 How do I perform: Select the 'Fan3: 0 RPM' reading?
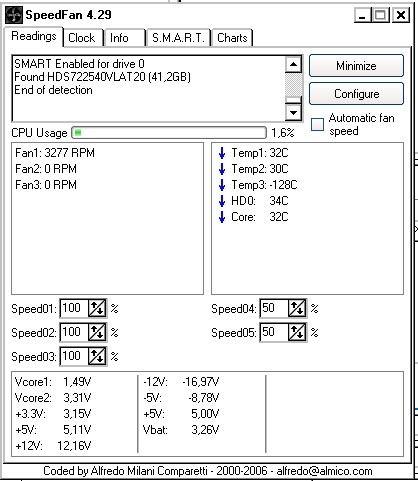coord(46,185)
